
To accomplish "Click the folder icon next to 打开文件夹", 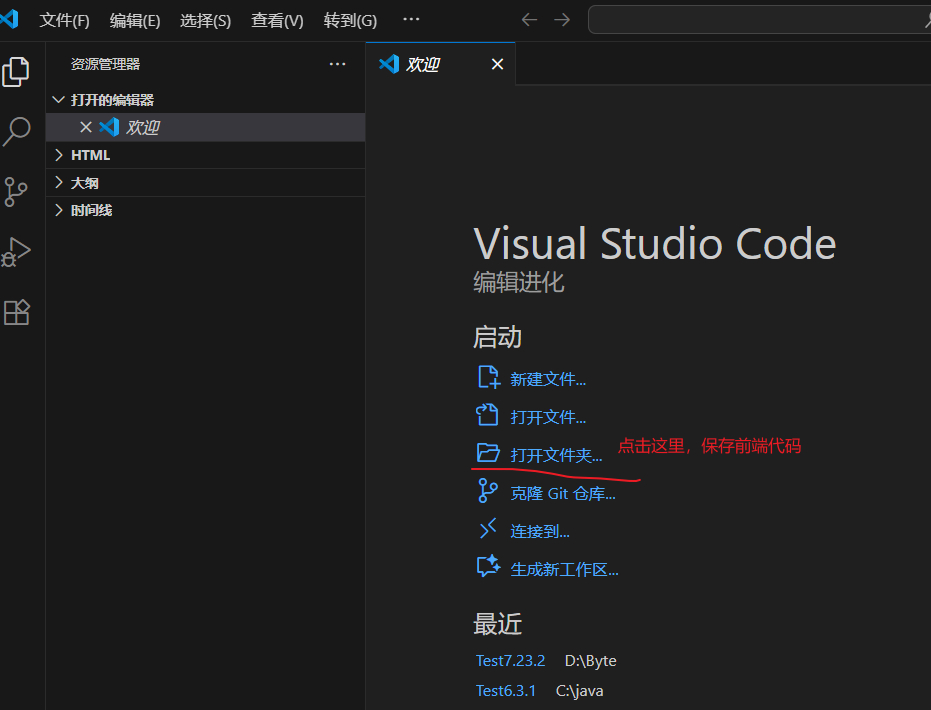I will [x=488, y=452].
